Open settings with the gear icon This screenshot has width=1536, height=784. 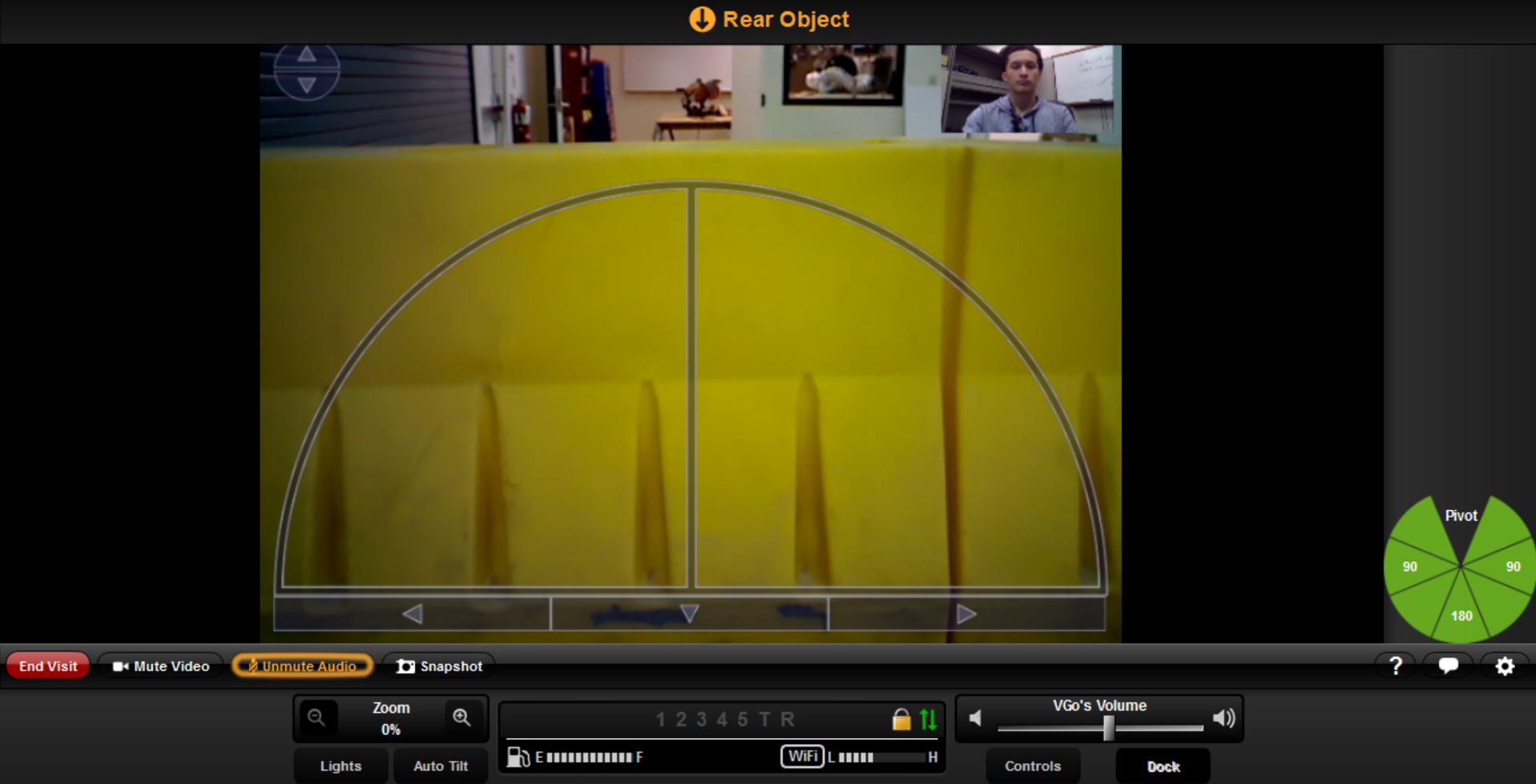1505,666
